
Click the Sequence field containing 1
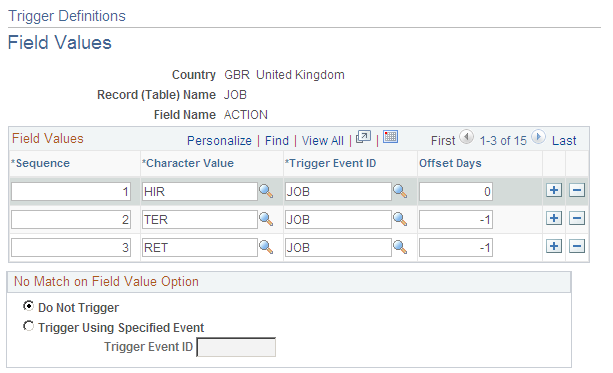[x=71, y=192]
